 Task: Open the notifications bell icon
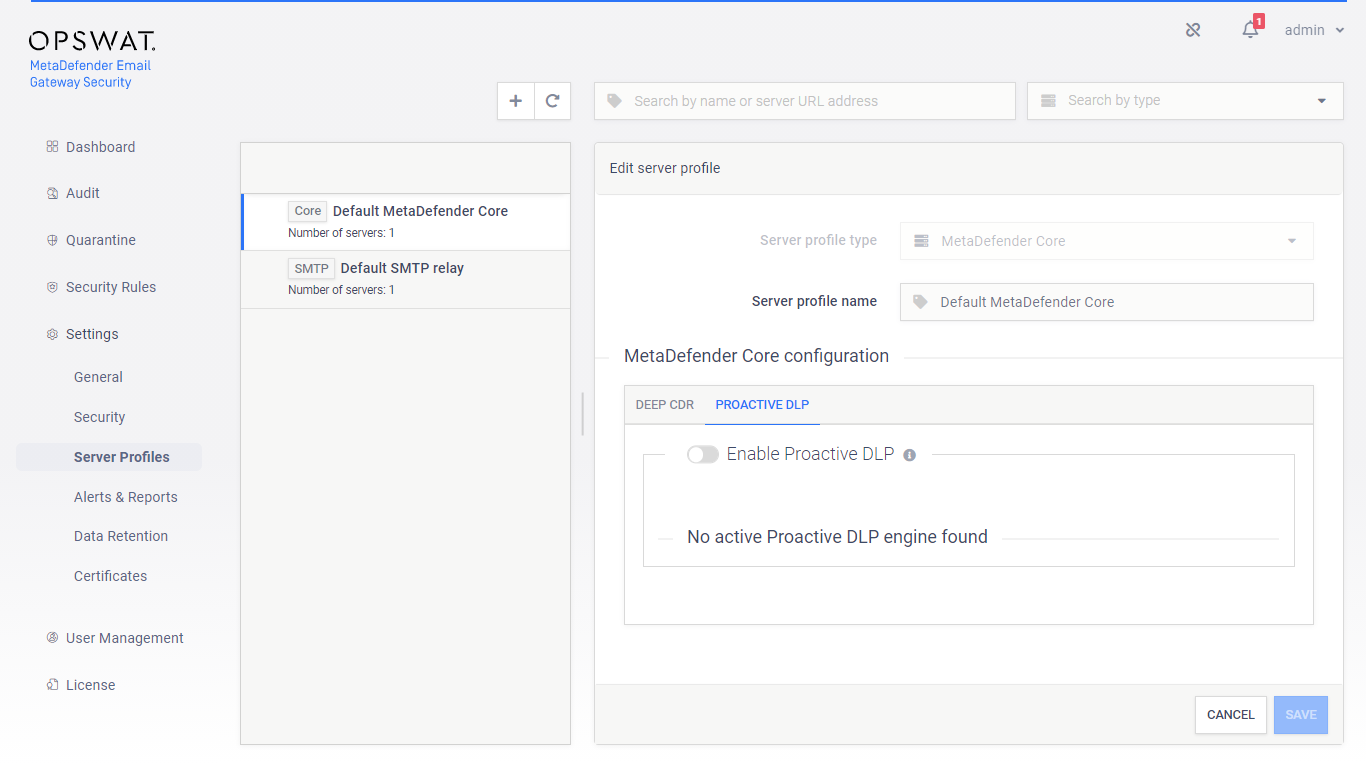(1250, 30)
